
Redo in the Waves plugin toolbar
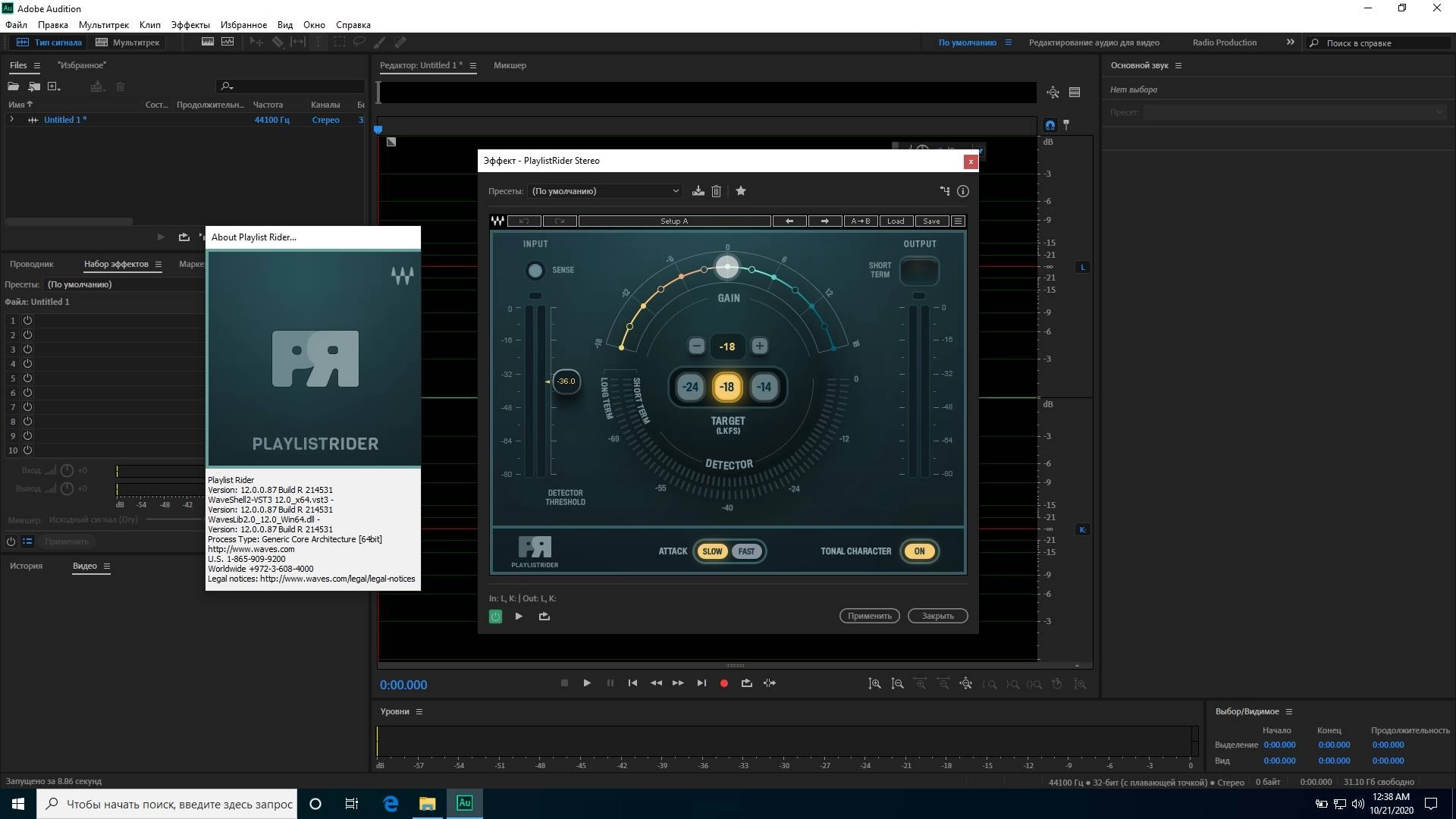tap(560, 221)
